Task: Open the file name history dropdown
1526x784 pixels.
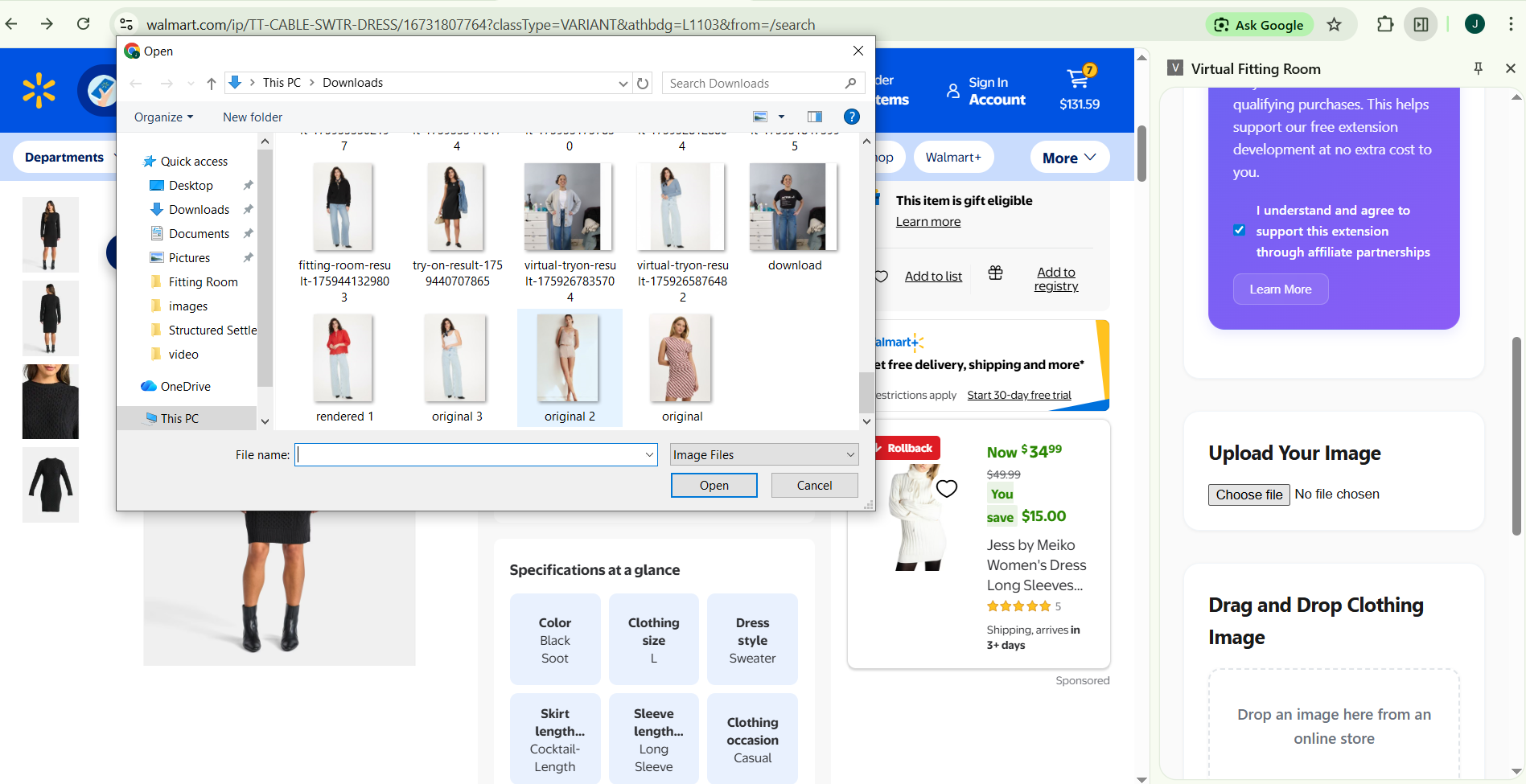Action: 649,455
